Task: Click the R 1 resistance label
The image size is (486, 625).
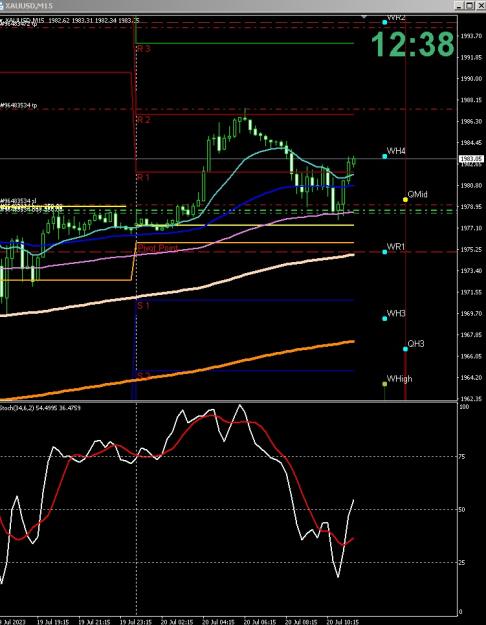Action: tap(143, 177)
